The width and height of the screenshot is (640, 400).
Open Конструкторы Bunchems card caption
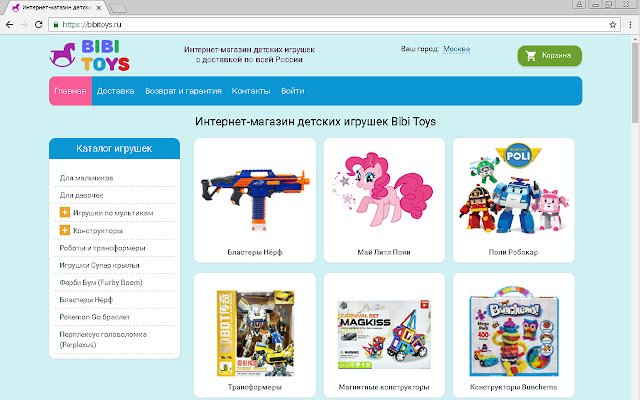(513, 387)
